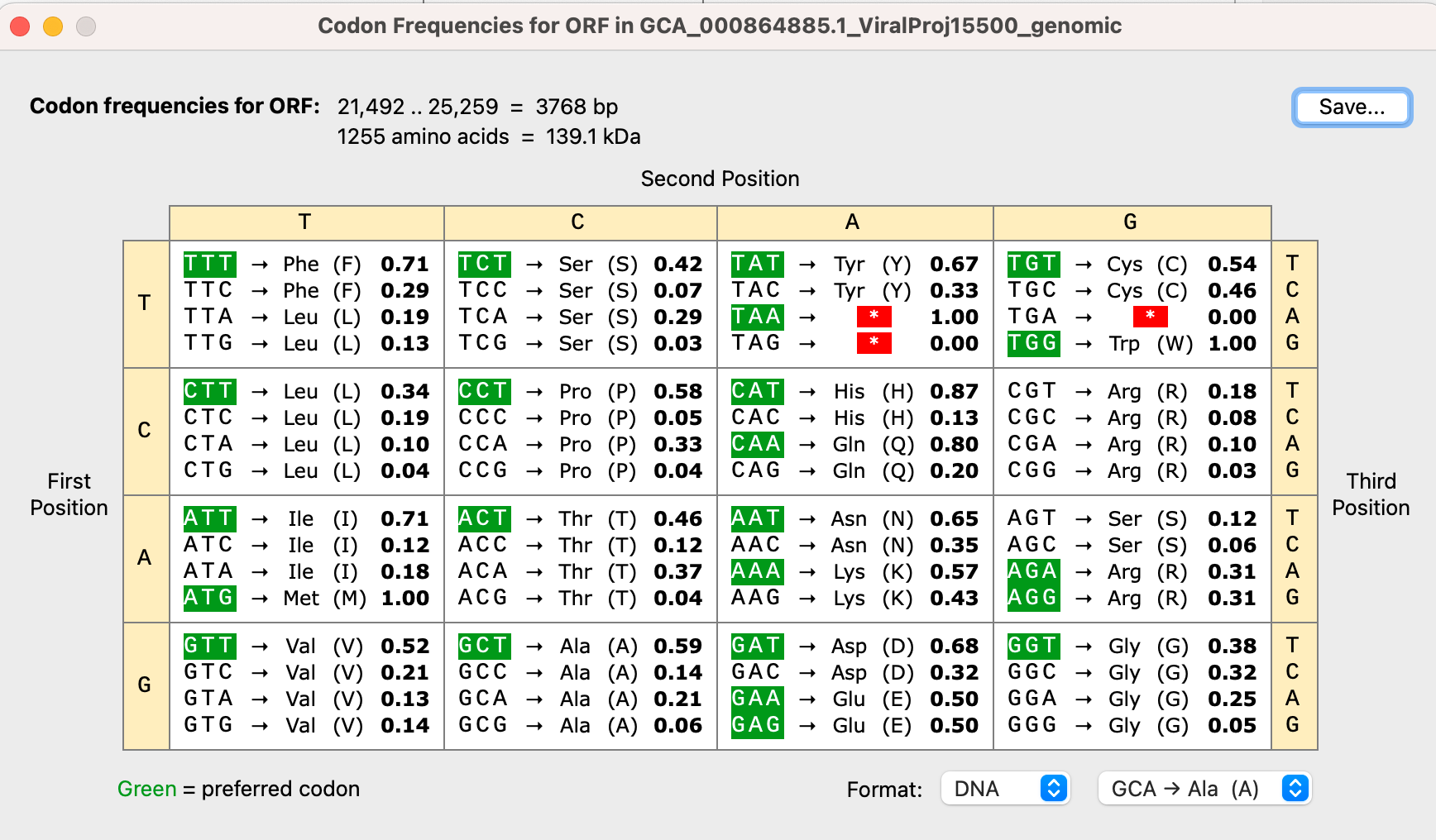Screen dimensions: 1436x840
Task: Click the Save... button
Action: pyautogui.click(x=1352, y=107)
